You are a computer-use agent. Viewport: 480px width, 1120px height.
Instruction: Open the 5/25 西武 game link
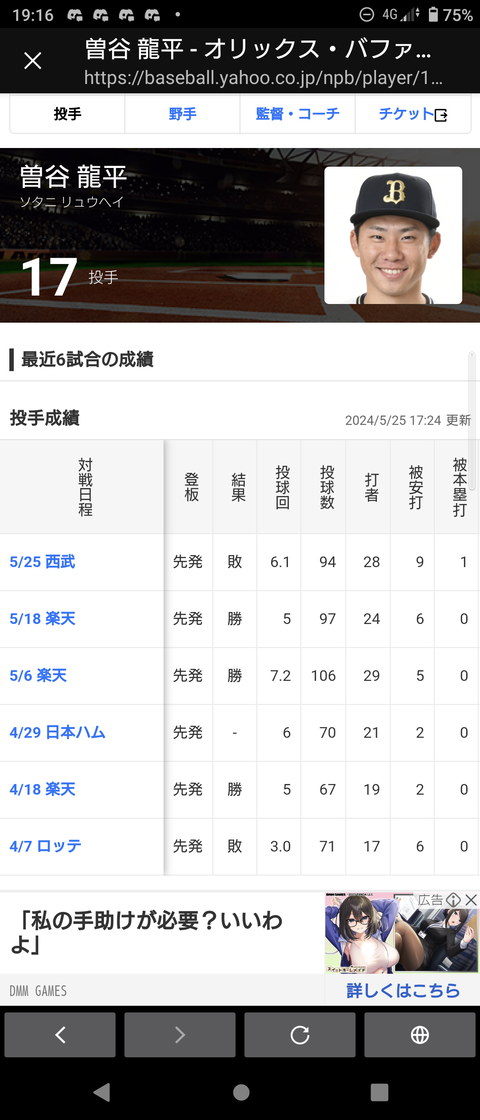(x=42, y=562)
